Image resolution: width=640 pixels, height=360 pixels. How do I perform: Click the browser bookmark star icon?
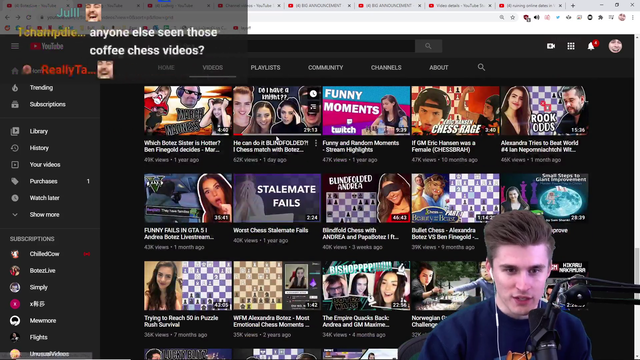point(513,18)
